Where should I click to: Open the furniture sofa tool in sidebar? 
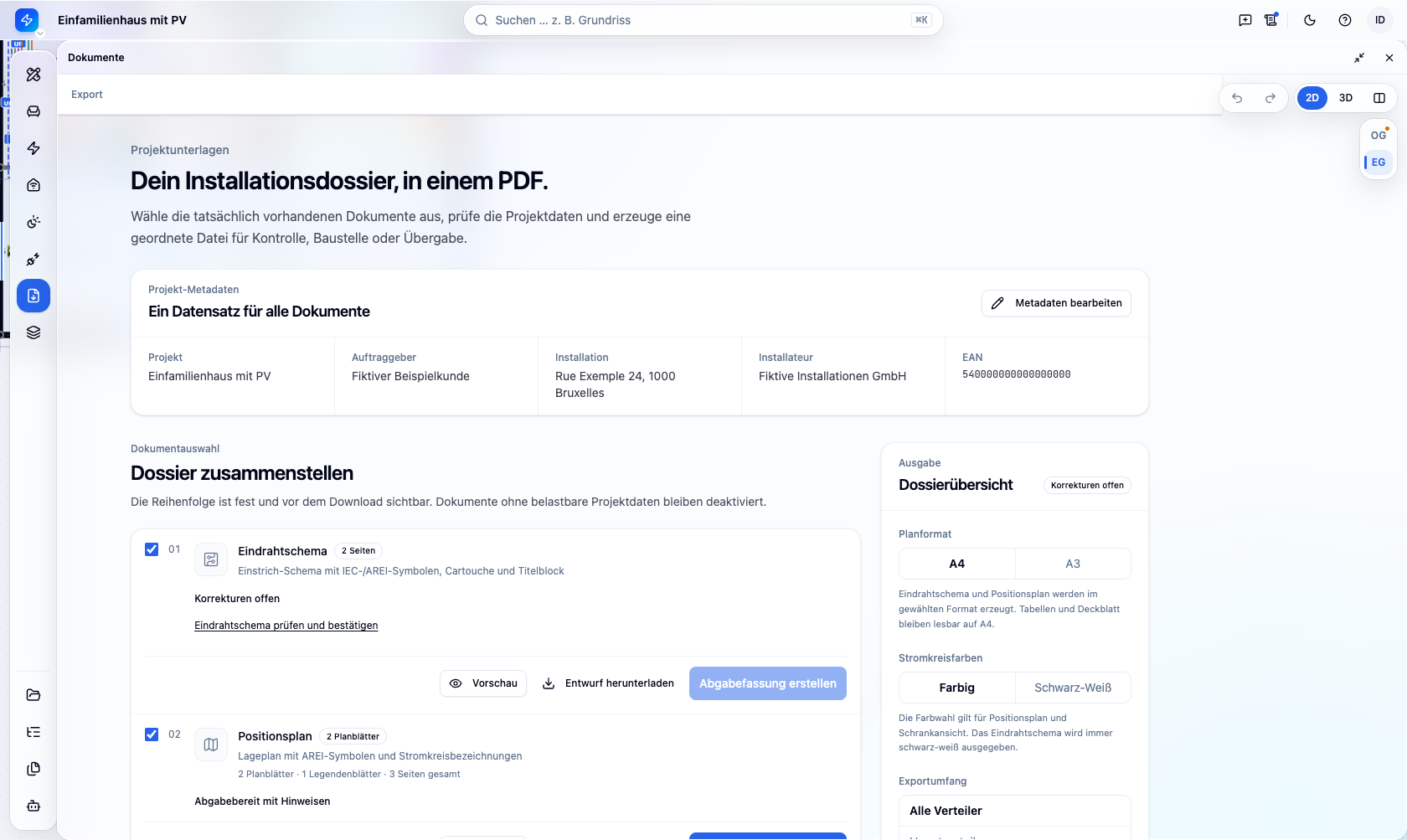[x=33, y=111]
